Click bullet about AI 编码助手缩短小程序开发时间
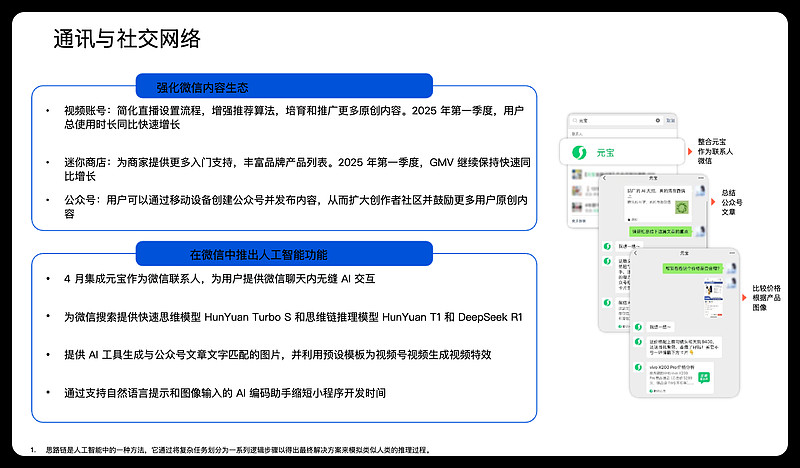Viewport: 800px width, 468px height. 224,393
